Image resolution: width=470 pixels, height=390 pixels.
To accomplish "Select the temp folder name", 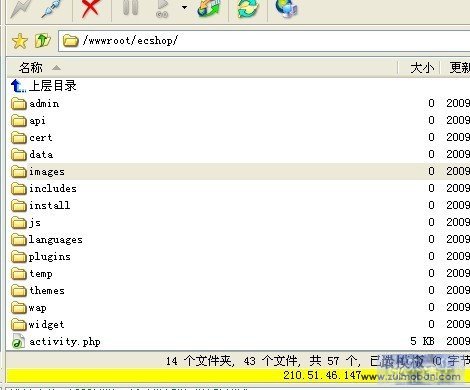I will point(41,274).
